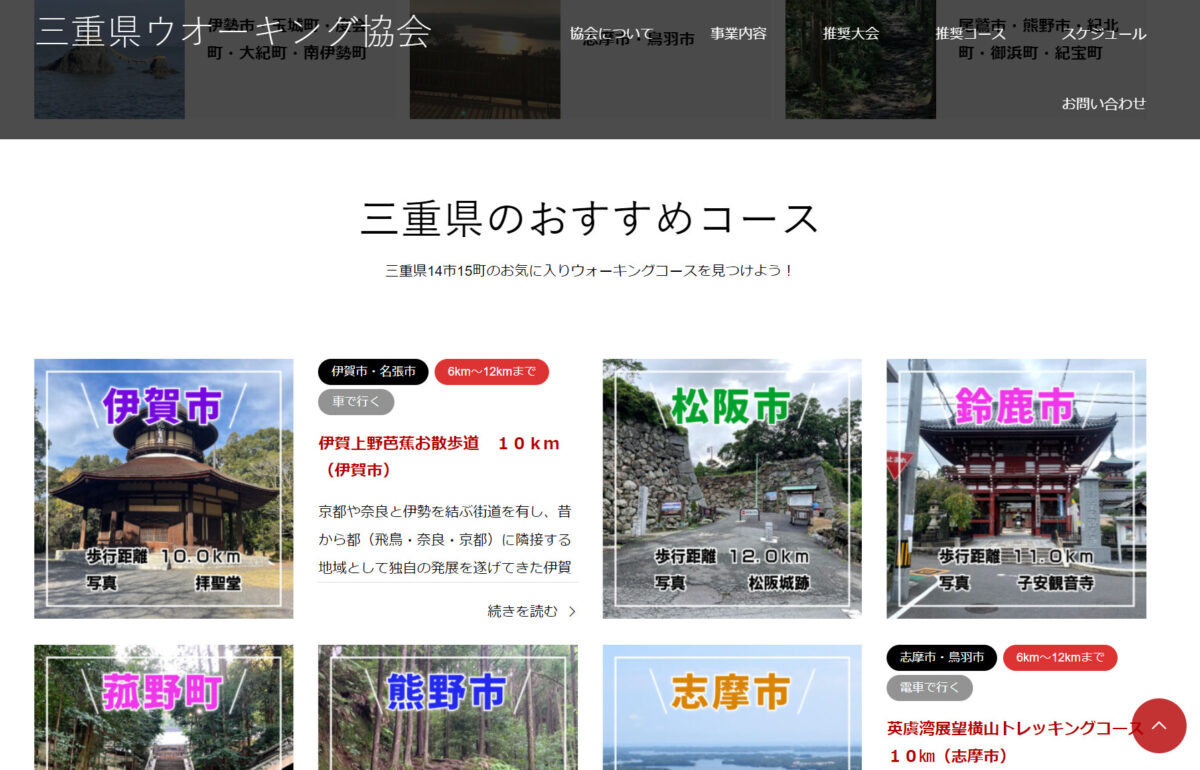Filter by the 伊賀市・名張市 tag
Image resolution: width=1200 pixels, height=770 pixels.
pyautogui.click(x=373, y=372)
